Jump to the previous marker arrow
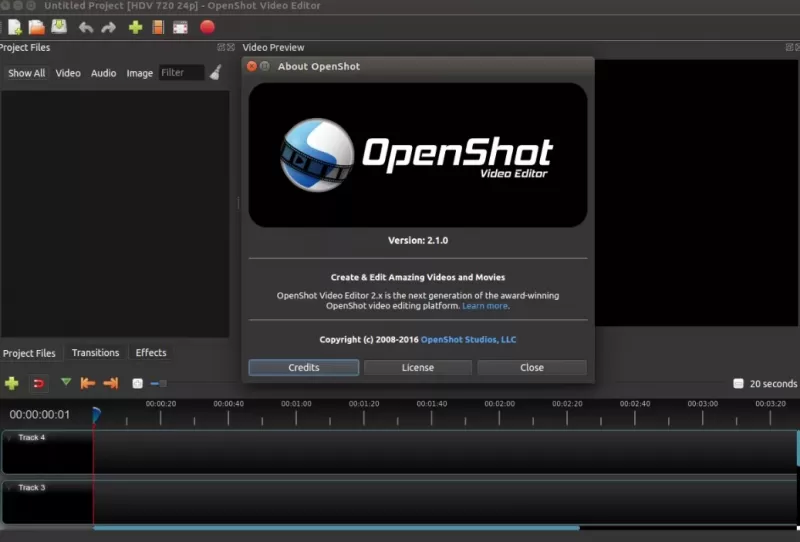Image resolution: width=800 pixels, height=542 pixels. pyautogui.click(x=88, y=383)
